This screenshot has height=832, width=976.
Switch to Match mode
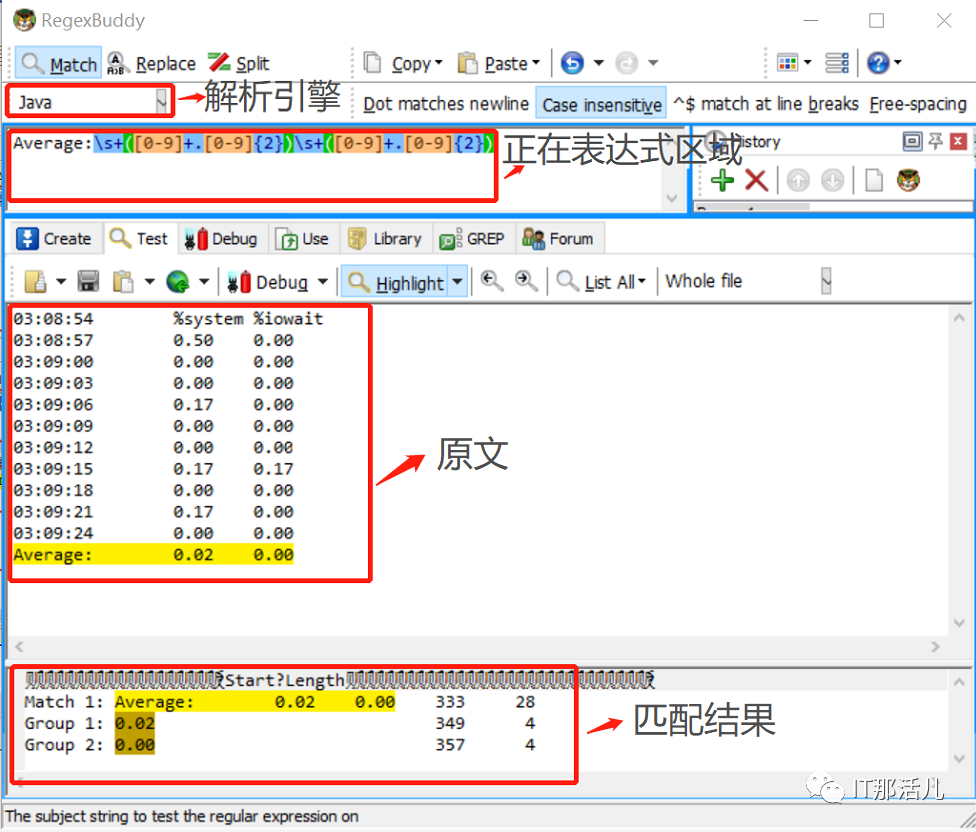59,63
